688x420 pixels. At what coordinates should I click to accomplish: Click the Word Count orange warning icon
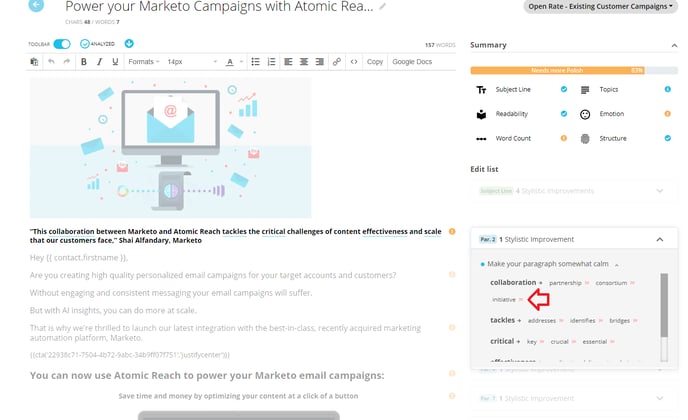click(564, 138)
